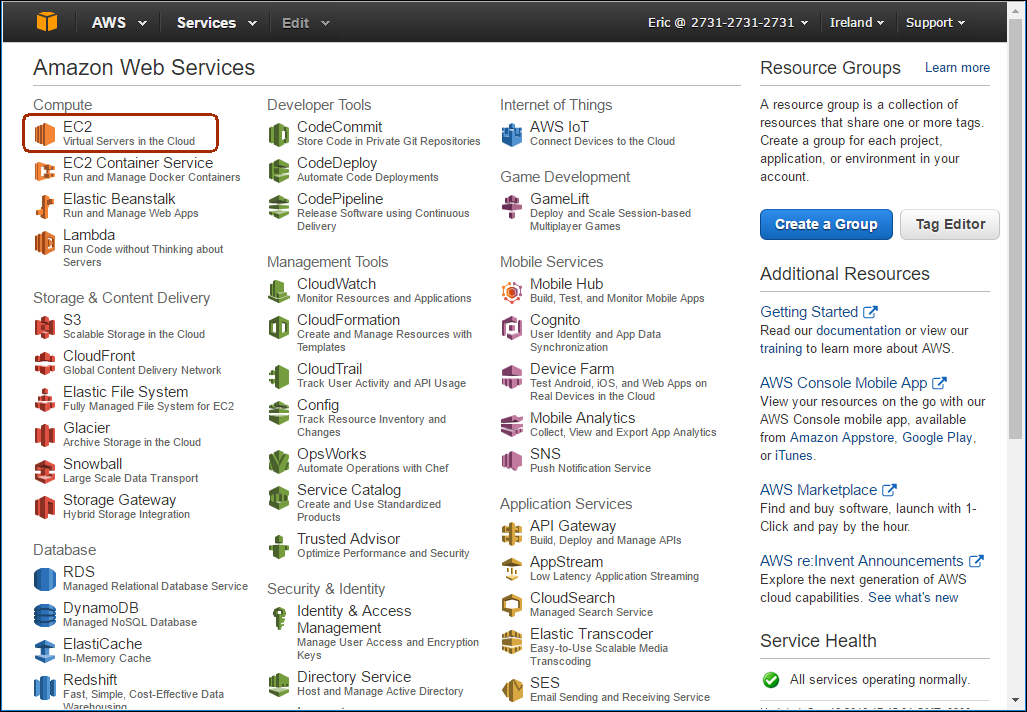Viewport: 1027px width, 712px height.
Task: Open the training link
Action: tap(780, 348)
